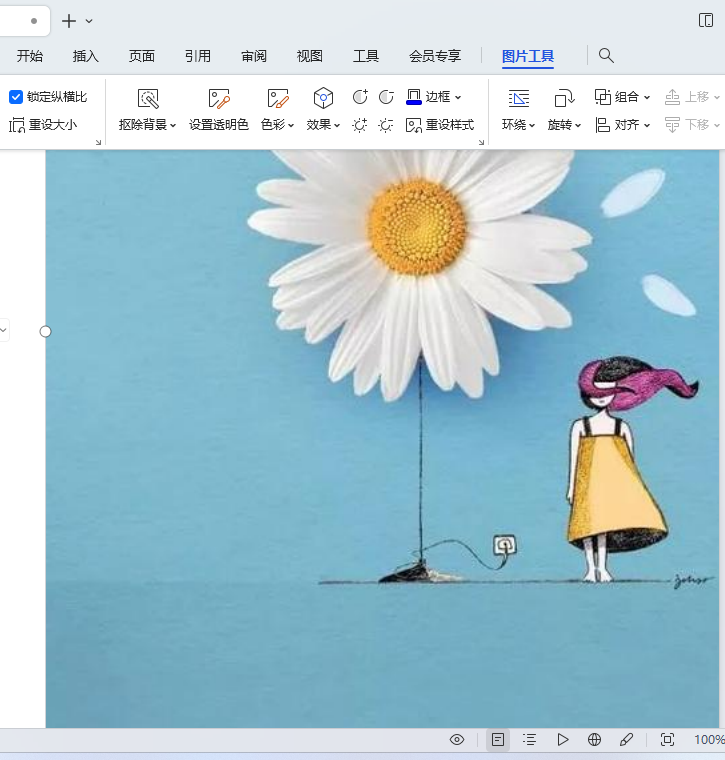The image size is (725, 760).
Task: Increase brightness icon
Action: [x=360, y=126]
